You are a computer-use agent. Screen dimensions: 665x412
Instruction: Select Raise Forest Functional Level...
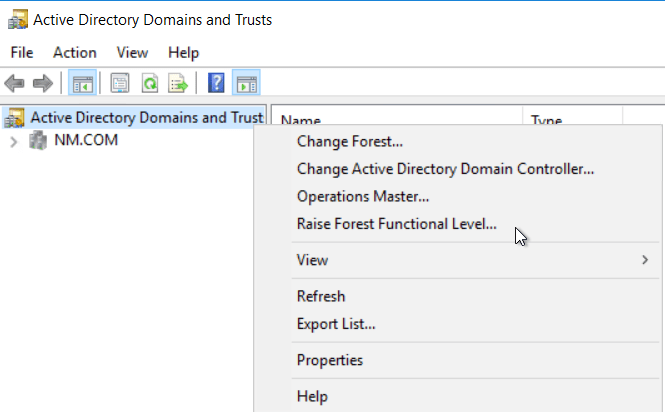coord(397,224)
